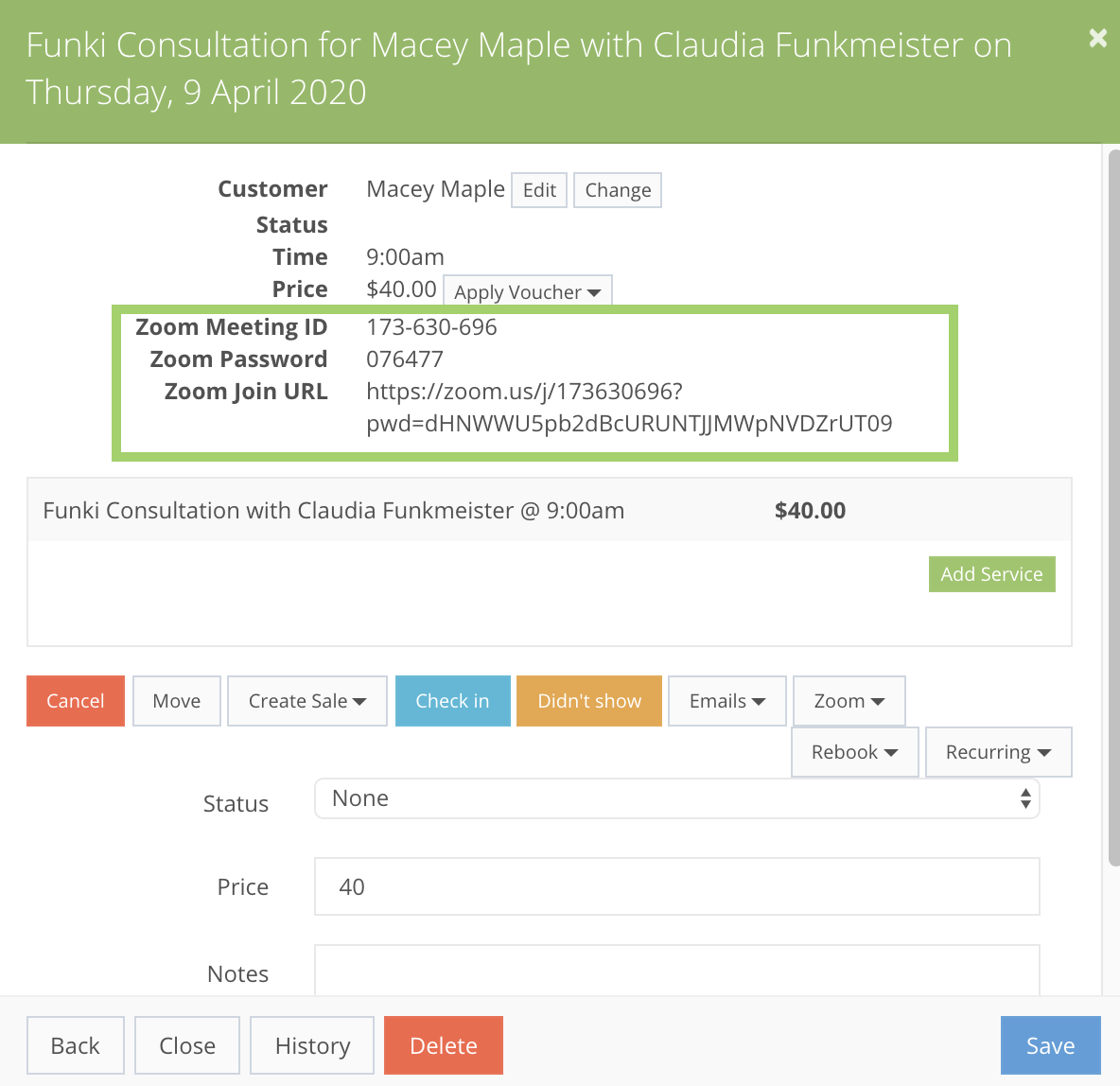The height and width of the screenshot is (1086, 1120).
Task: Open the Zoom dropdown menu
Action: point(849,701)
